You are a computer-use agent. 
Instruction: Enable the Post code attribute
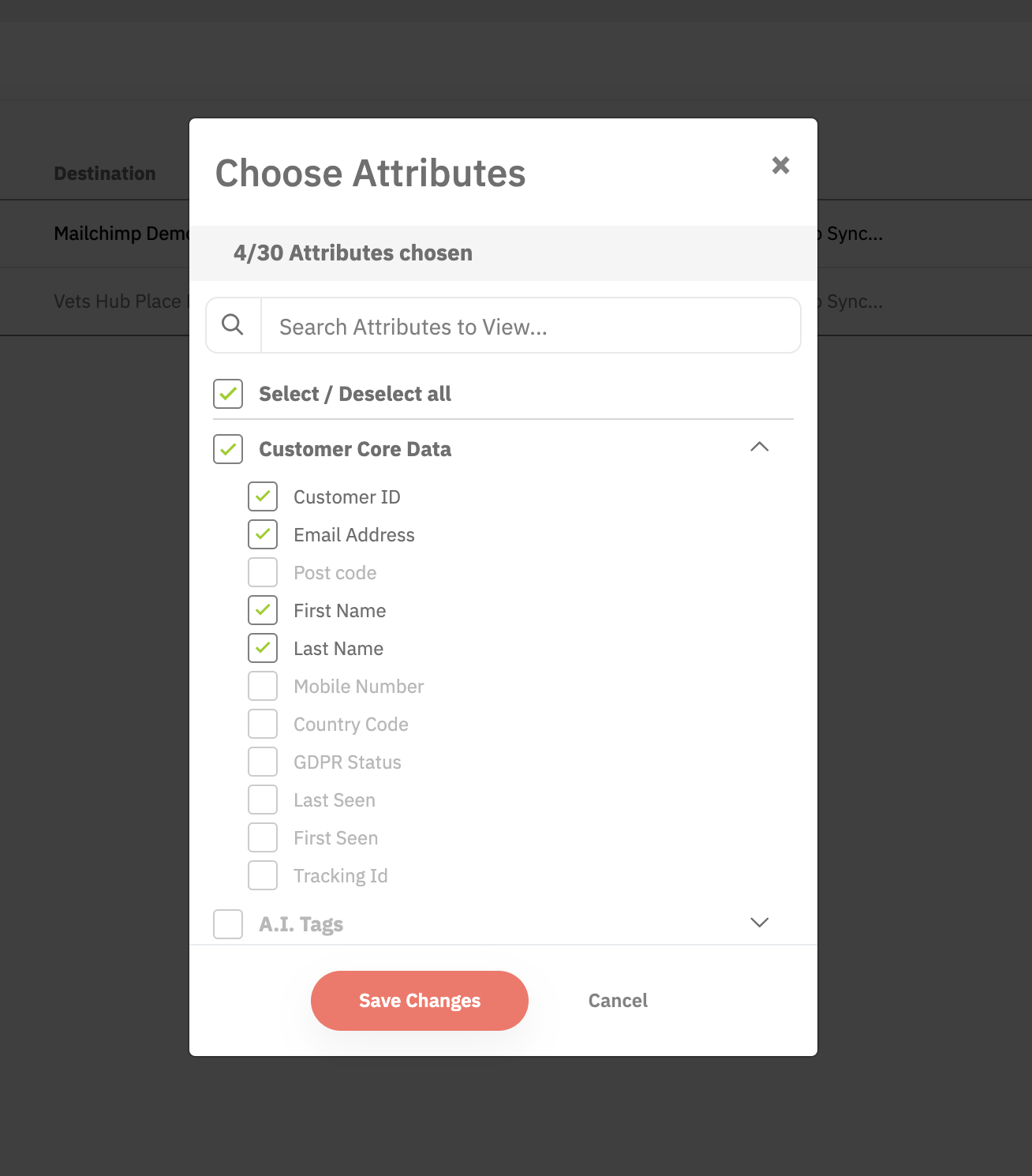tap(263, 572)
